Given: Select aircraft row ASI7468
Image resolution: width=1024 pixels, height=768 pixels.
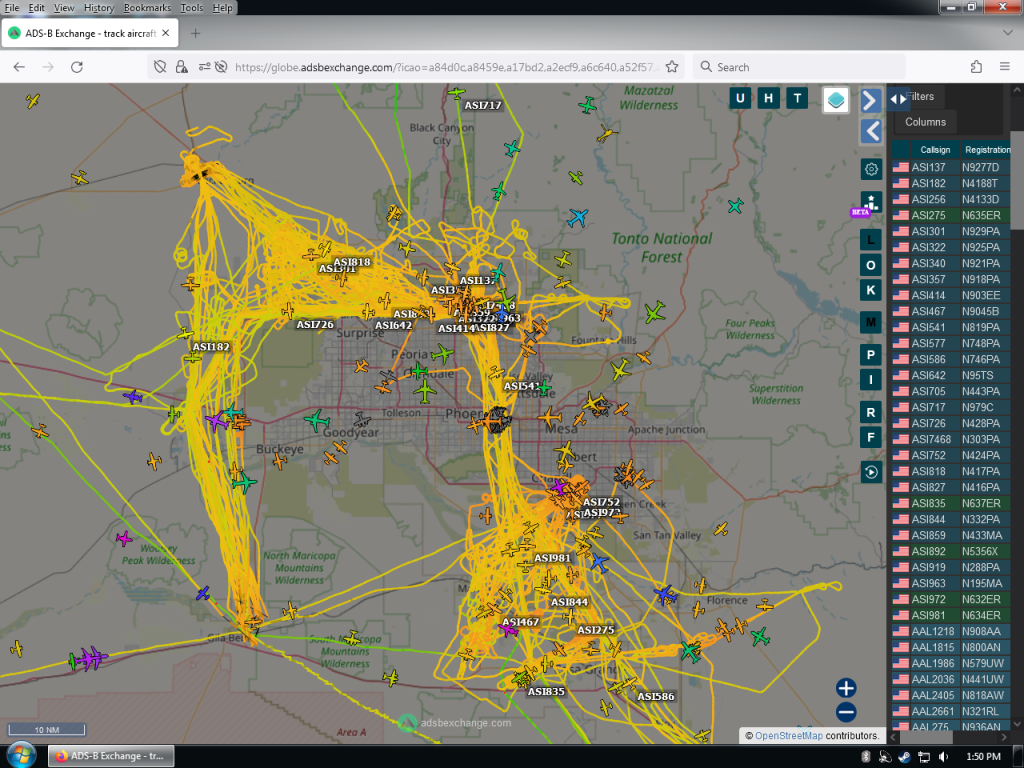Looking at the screenshot, I should click(951, 440).
